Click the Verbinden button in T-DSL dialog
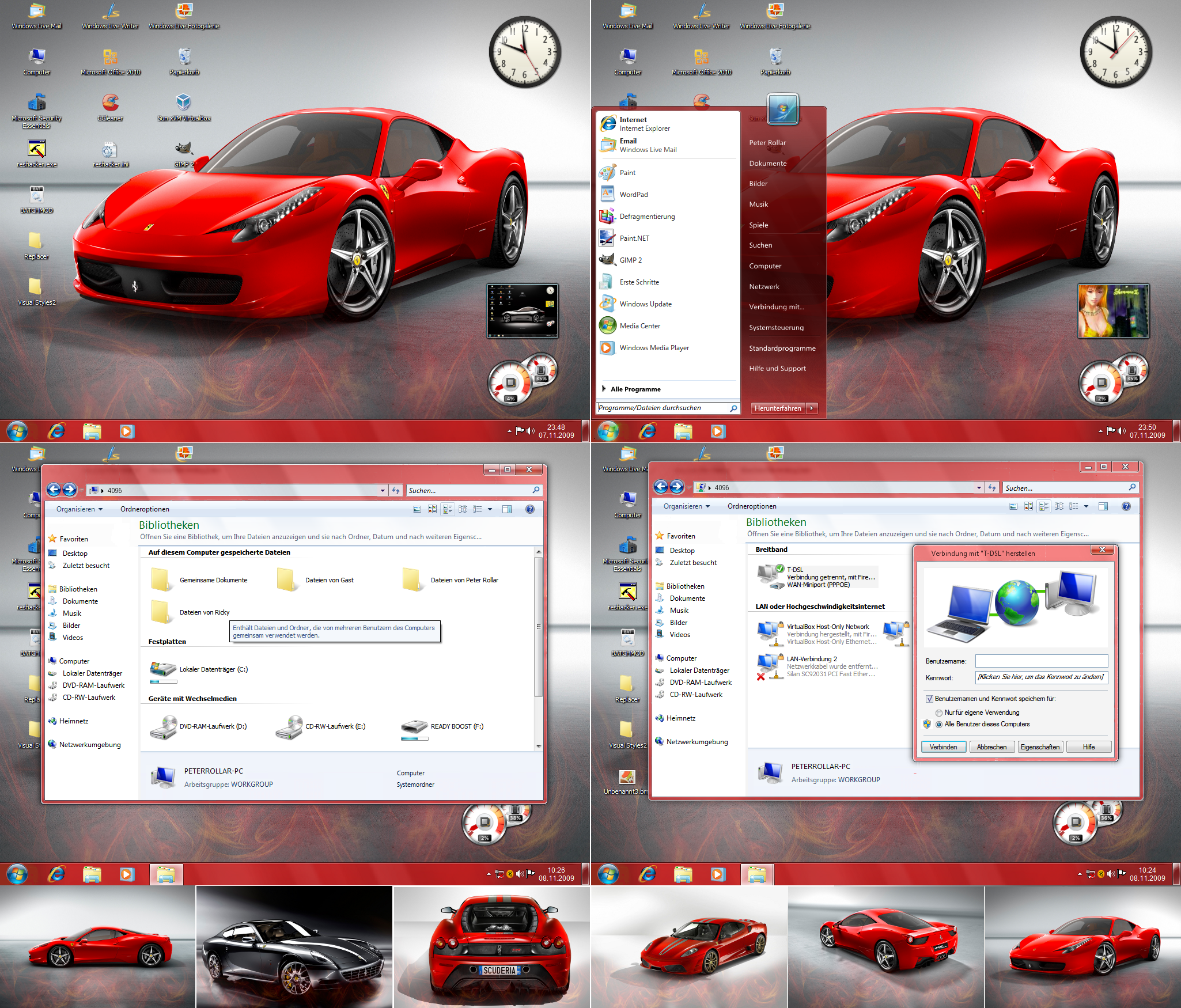The width and height of the screenshot is (1181, 1008). point(944,747)
